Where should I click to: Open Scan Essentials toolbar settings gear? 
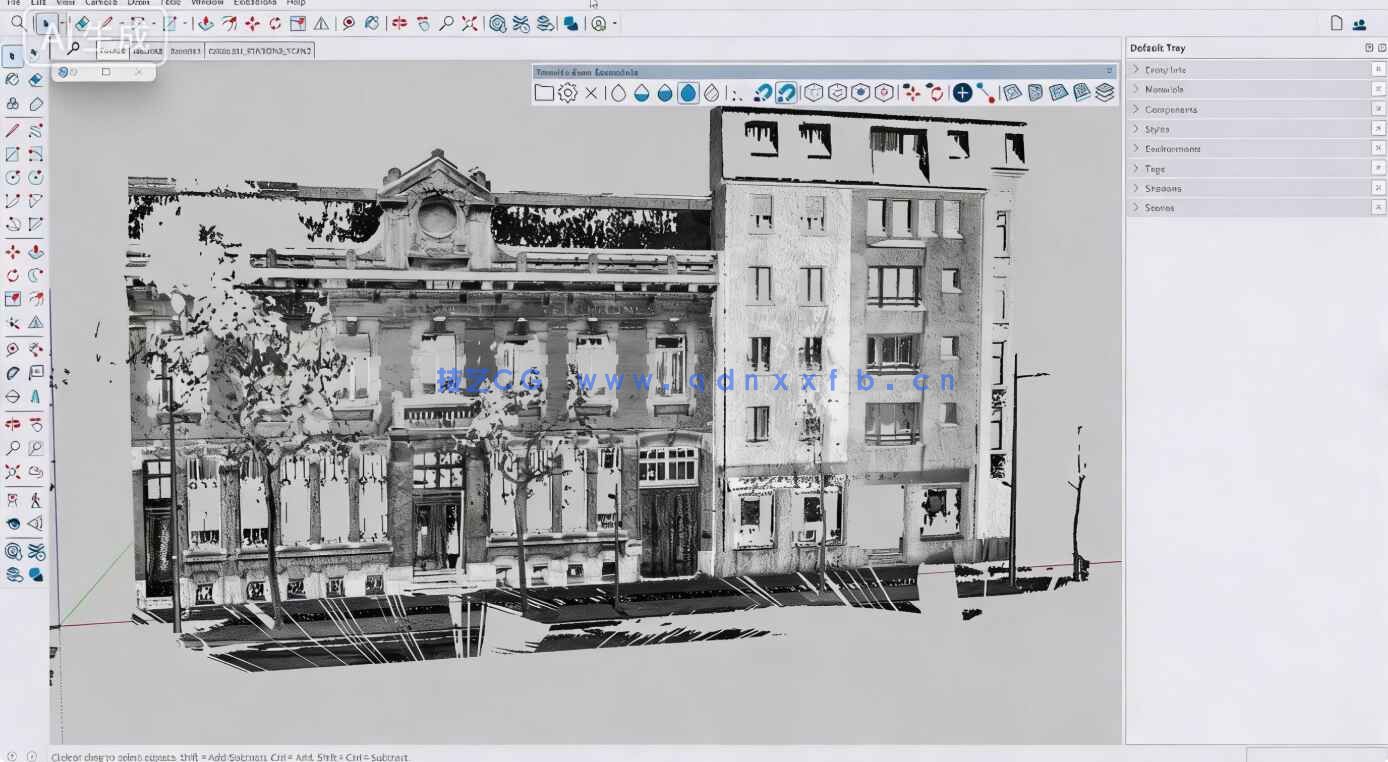(x=567, y=92)
